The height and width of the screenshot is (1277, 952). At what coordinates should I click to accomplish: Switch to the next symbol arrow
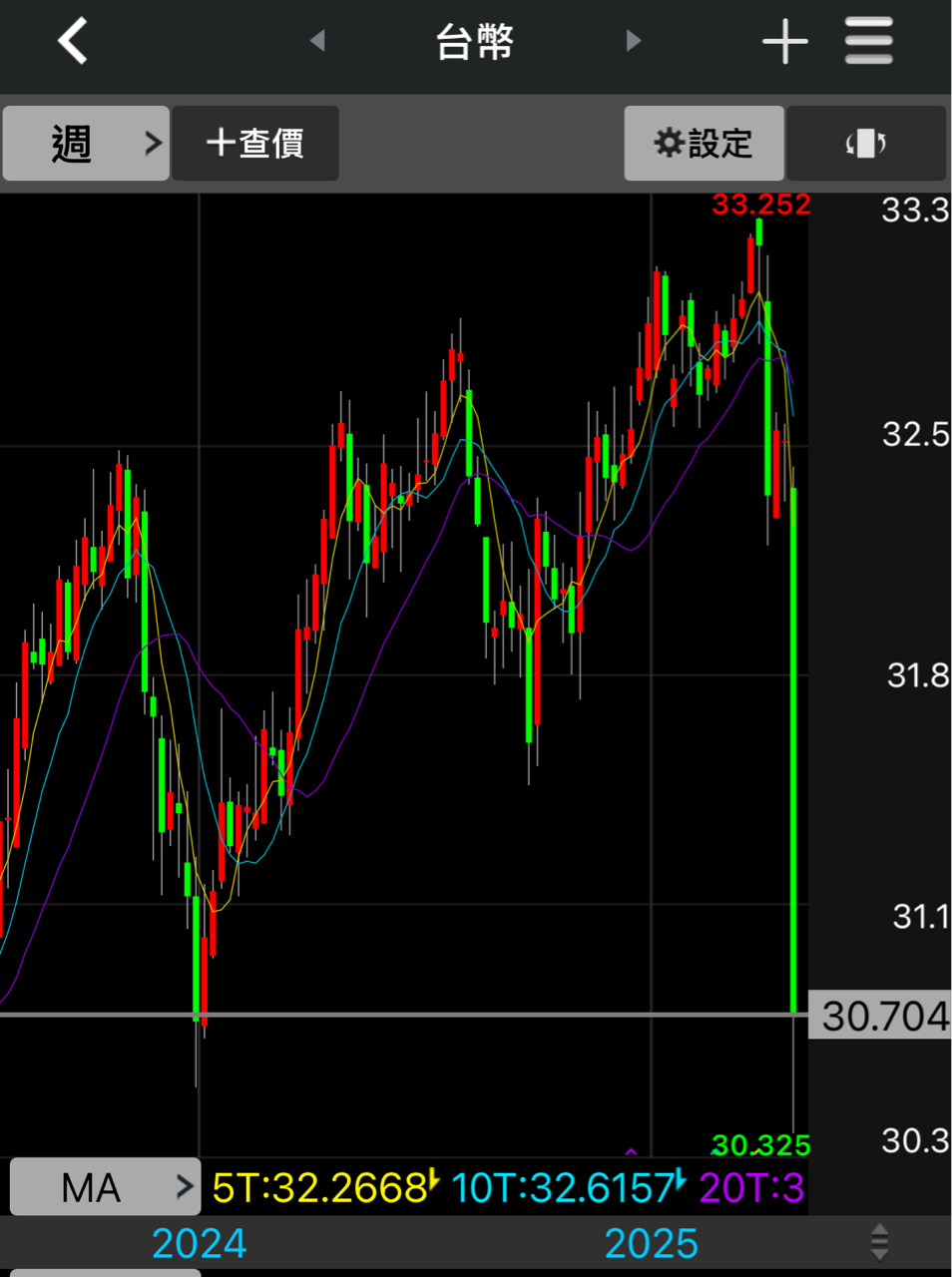coord(634,41)
